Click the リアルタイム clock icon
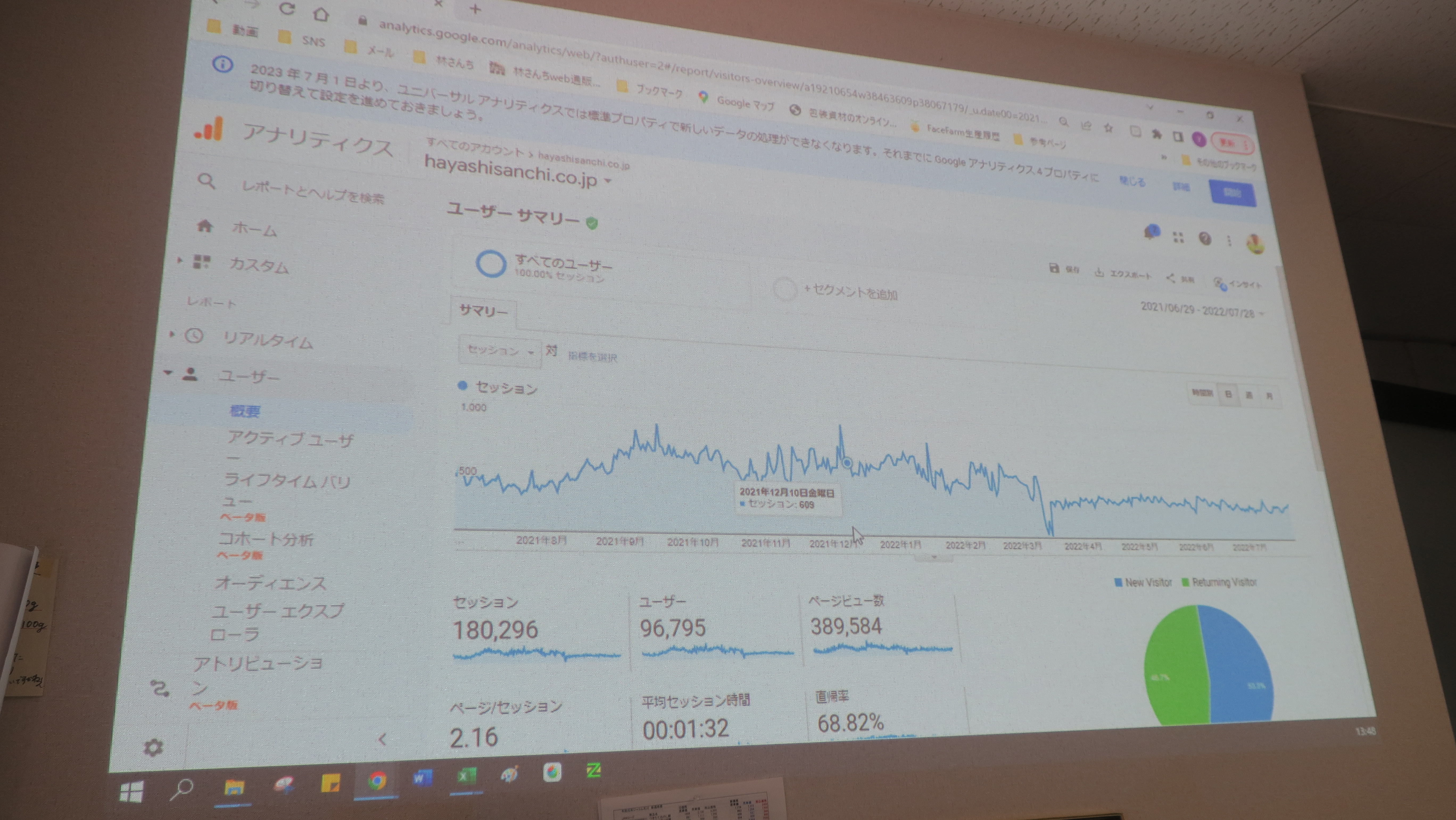 pos(194,335)
